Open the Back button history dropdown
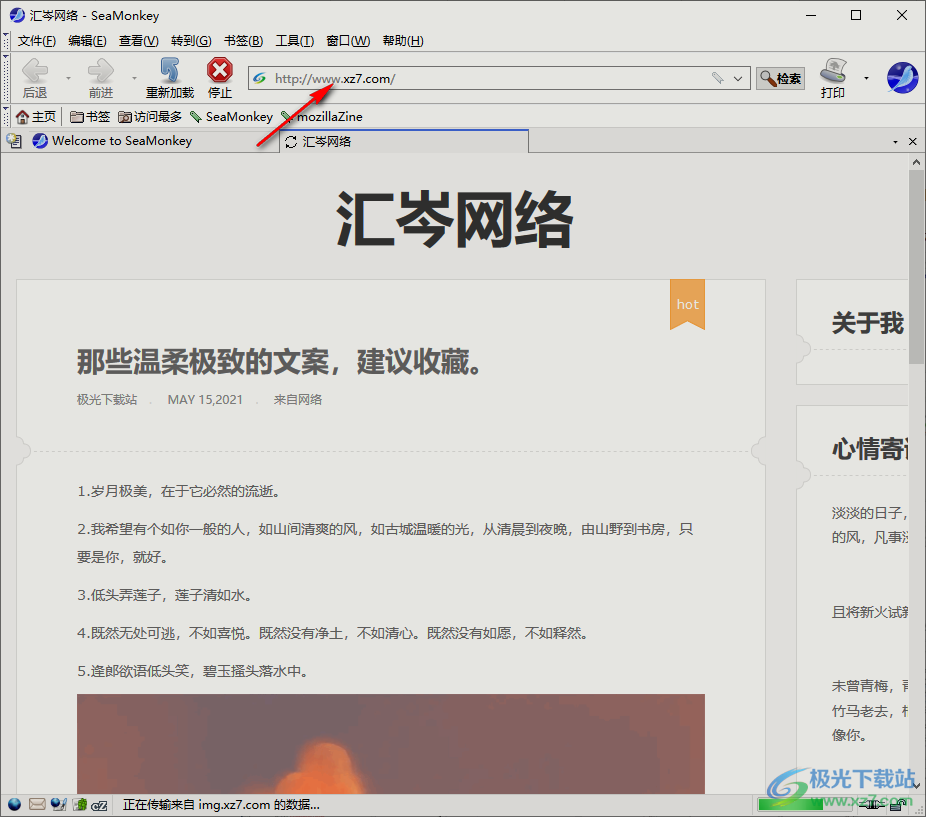Viewport: 926px width, 817px height. tap(68, 78)
